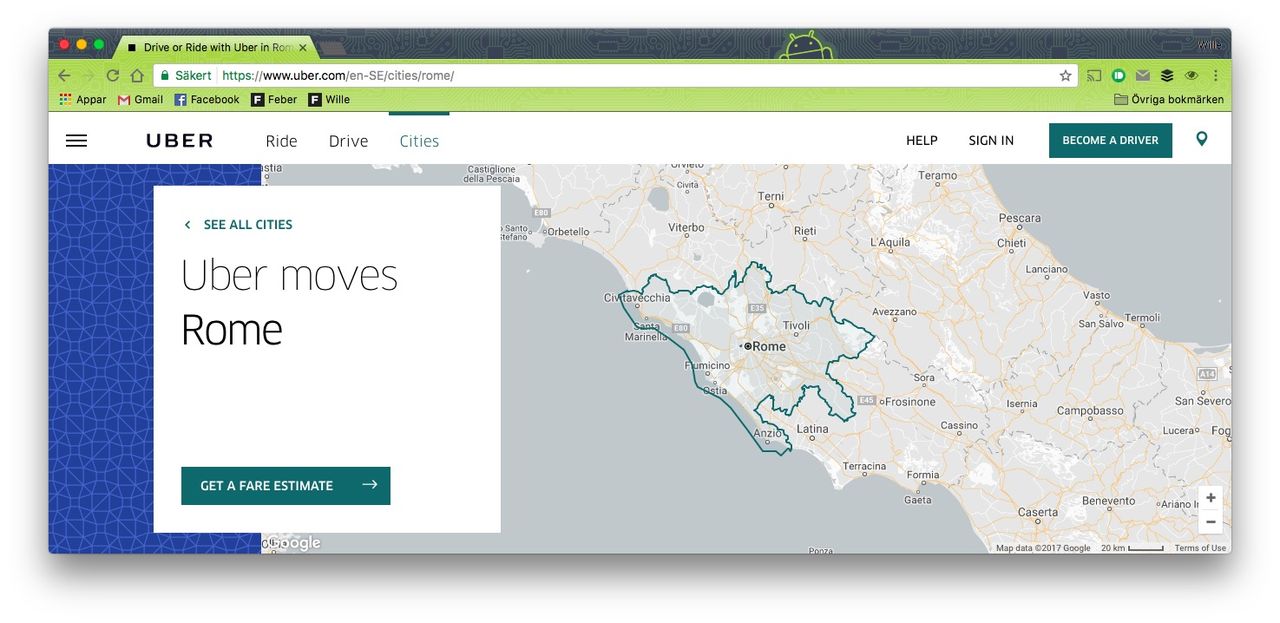
Task: Click GET A FARE ESTIMATE
Action: 285,485
